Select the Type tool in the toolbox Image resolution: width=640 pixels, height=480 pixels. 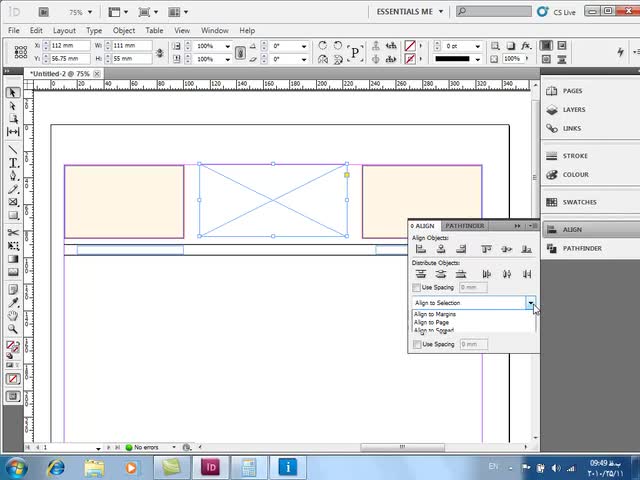pos(13,162)
